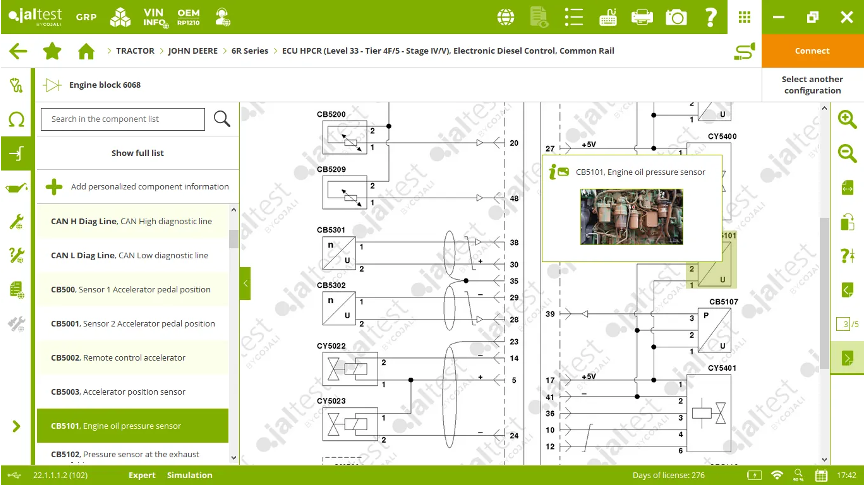The width and height of the screenshot is (864, 486).
Task: Click the favorites star icon
Action: (52, 51)
